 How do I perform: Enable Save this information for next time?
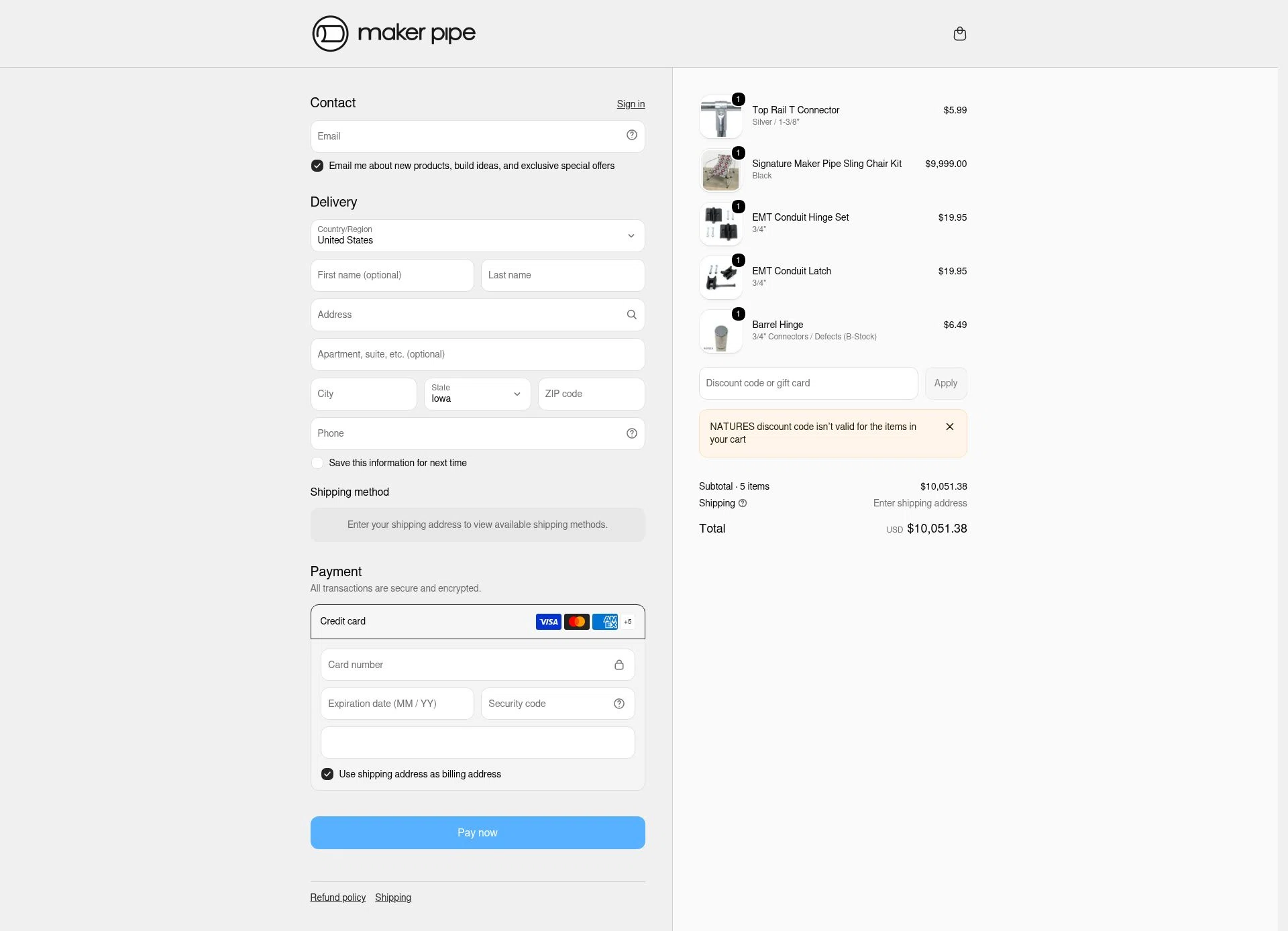click(317, 463)
